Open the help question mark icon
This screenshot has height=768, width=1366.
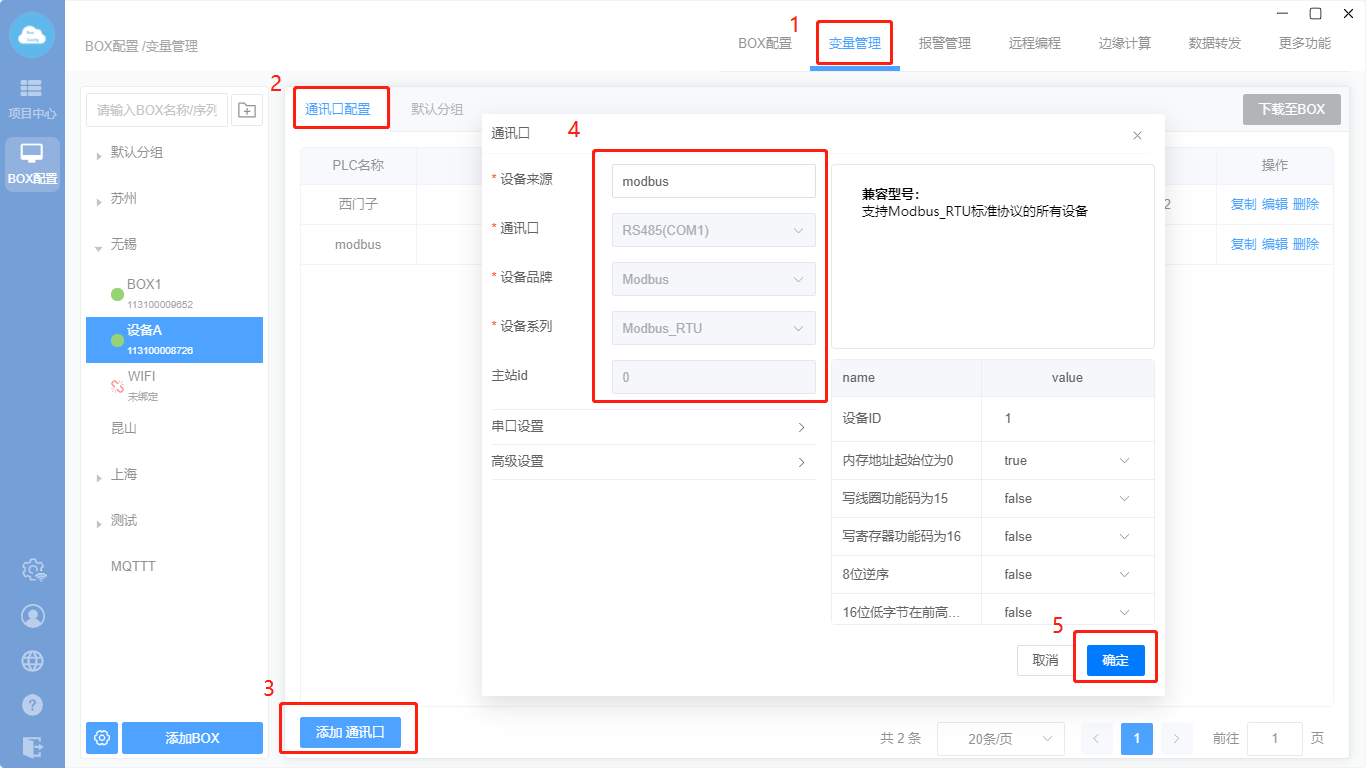click(33, 704)
